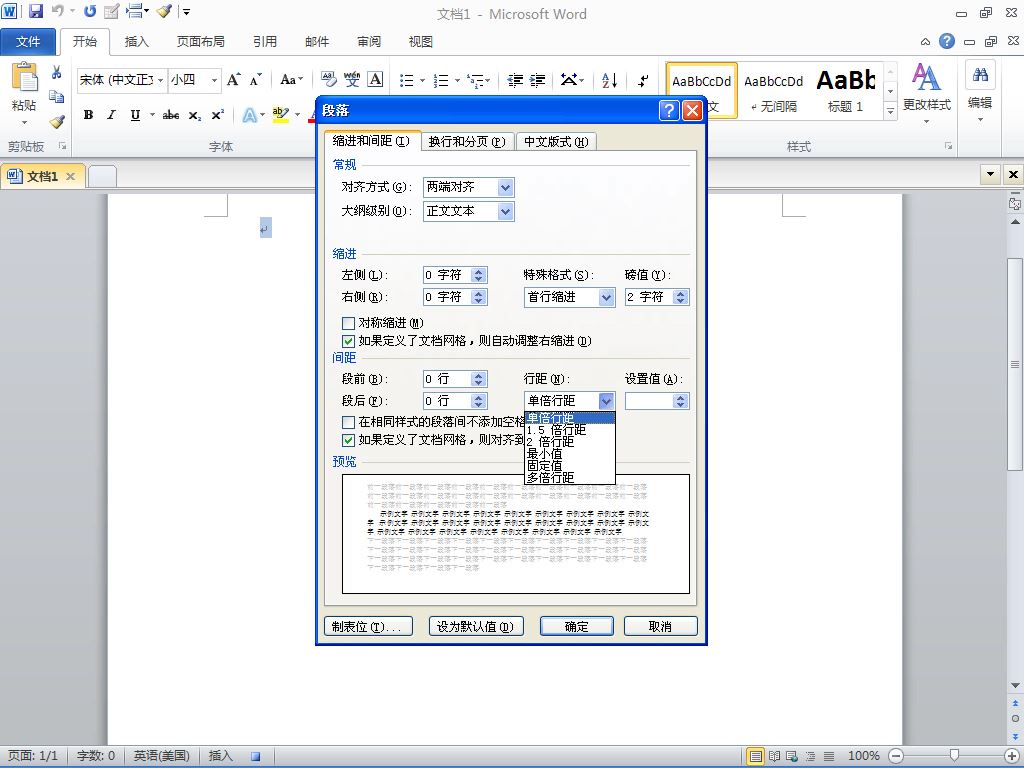Click the Numbering list icon
Image resolution: width=1024 pixels, height=768 pixels.
[x=442, y=80]
